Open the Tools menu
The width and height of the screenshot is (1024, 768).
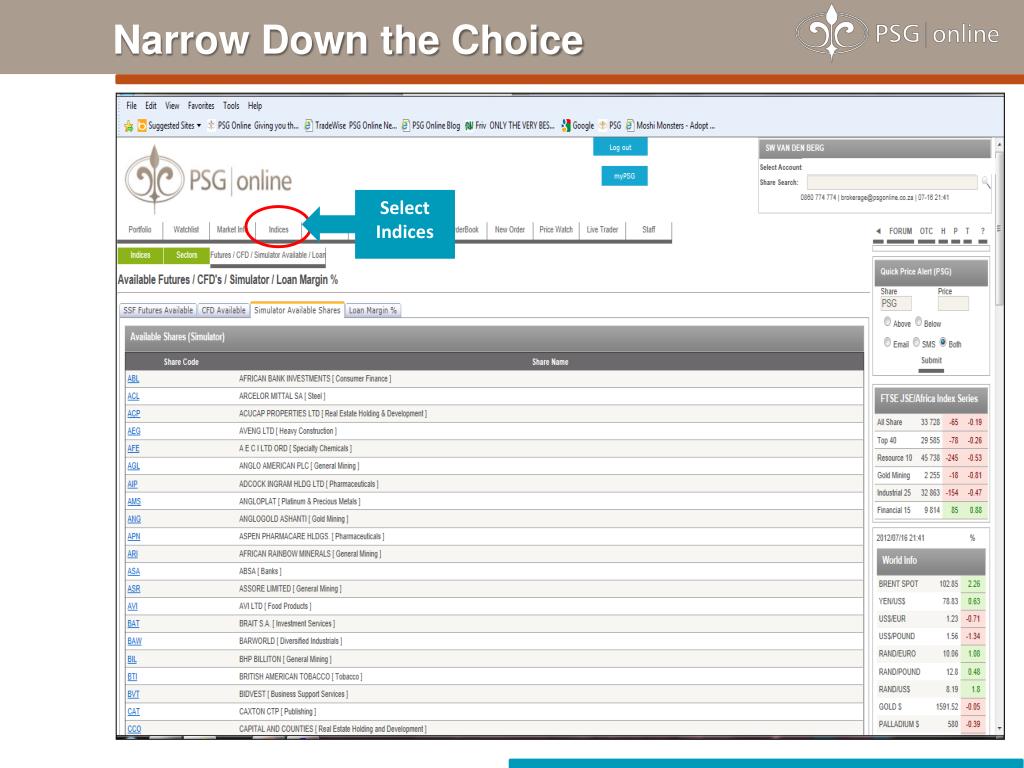coord(231,106)
